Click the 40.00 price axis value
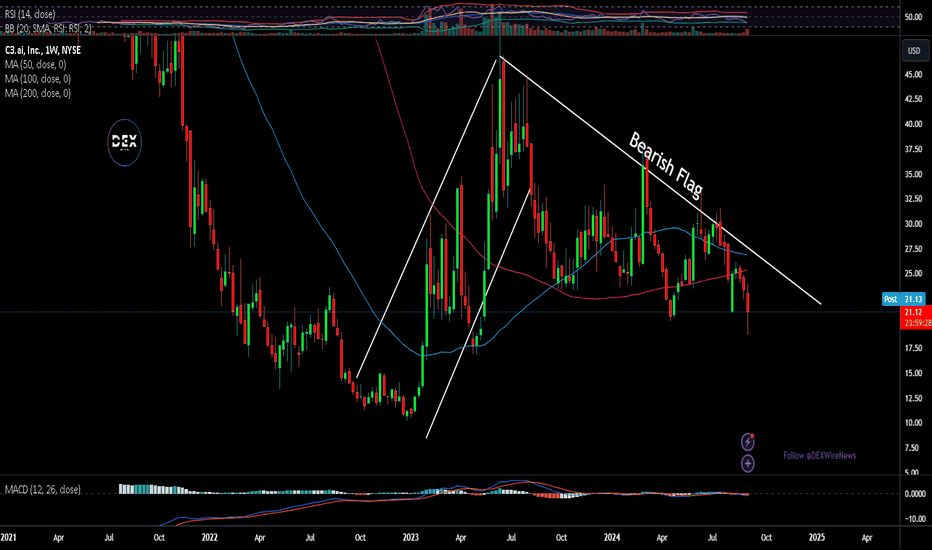Screen dimensions: 932x550 tap(914, 124)
